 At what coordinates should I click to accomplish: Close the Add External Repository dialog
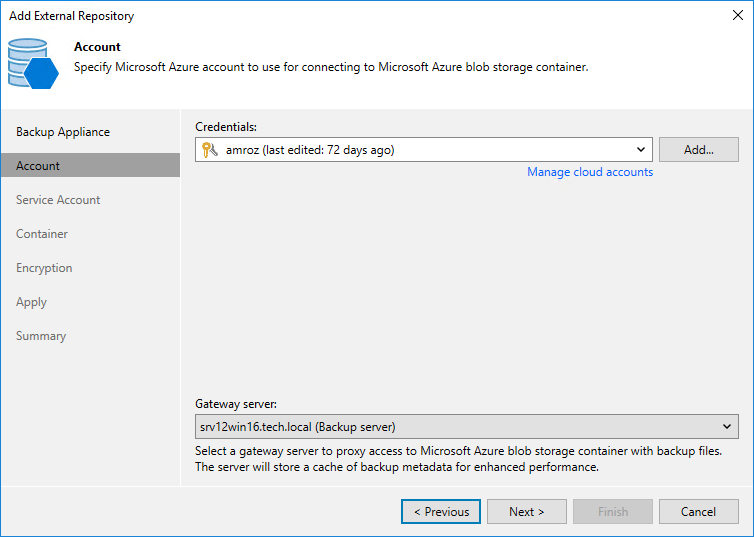point(738,16)
